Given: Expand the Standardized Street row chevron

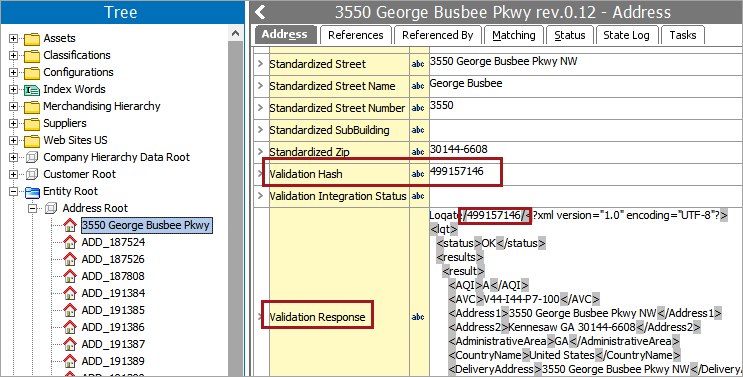Looking at the screenshot, I should click(x=260, y=63).
